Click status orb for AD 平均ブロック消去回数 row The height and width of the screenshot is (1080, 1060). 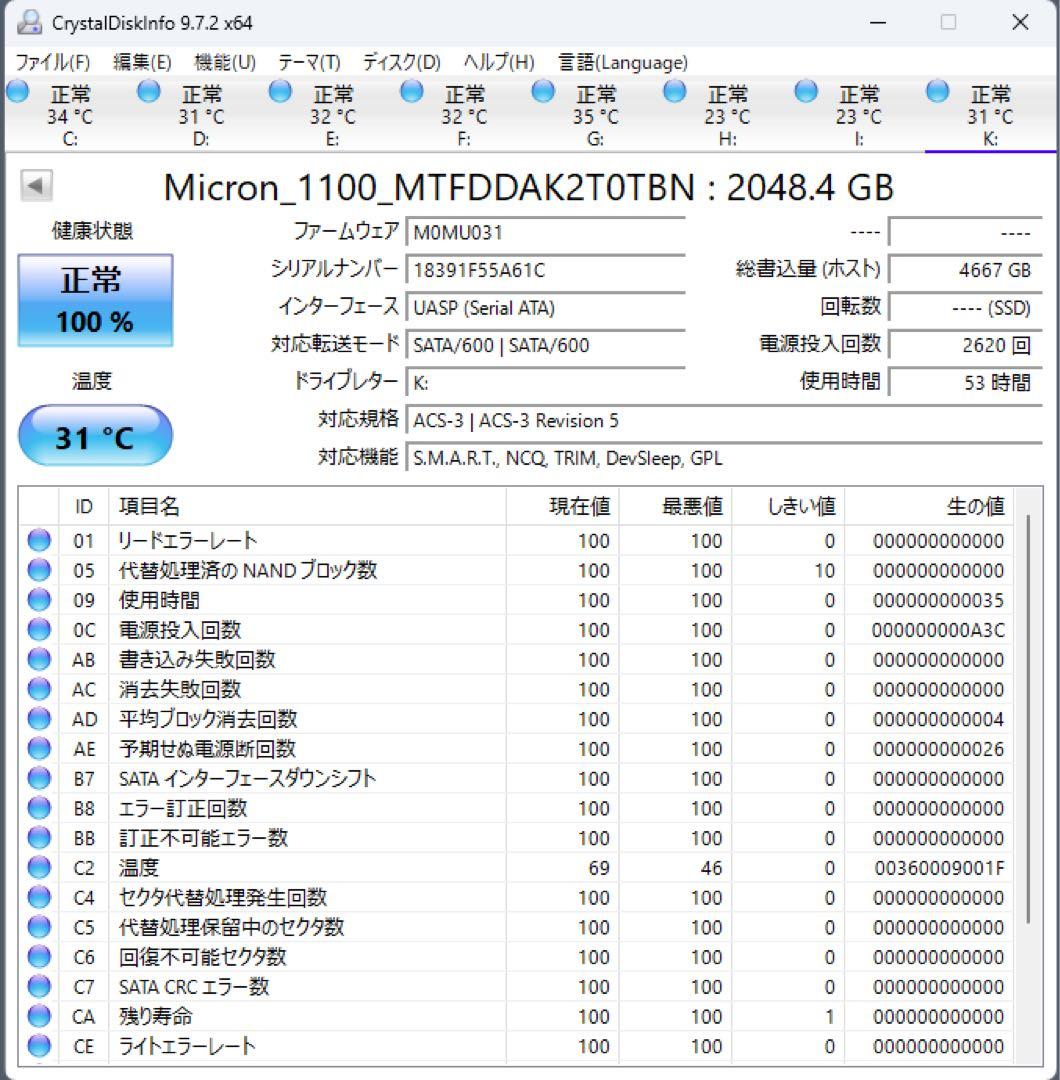pos(39,719)
